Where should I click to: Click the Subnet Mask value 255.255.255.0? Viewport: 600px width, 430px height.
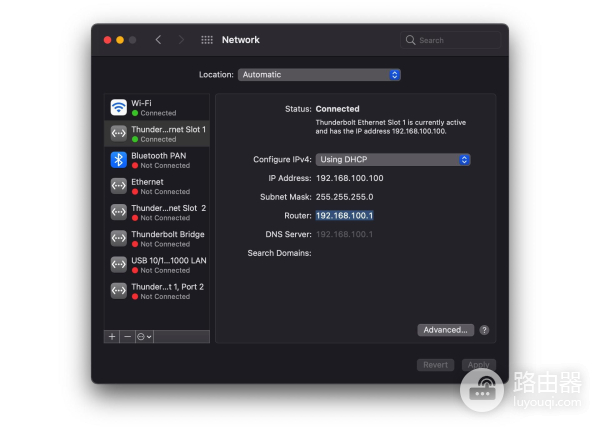pyautogui.click(x=344, y=197)
